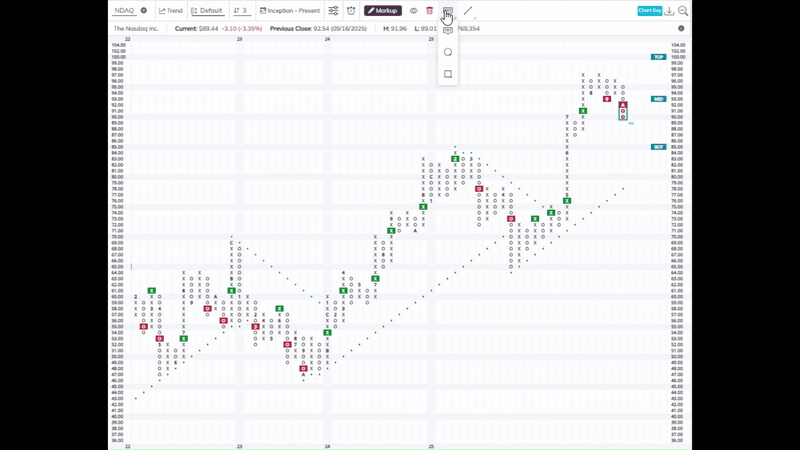Choose the comment annotation tool in dropdown
This screenshot has width=800, height=450.
tap(447, 31)
